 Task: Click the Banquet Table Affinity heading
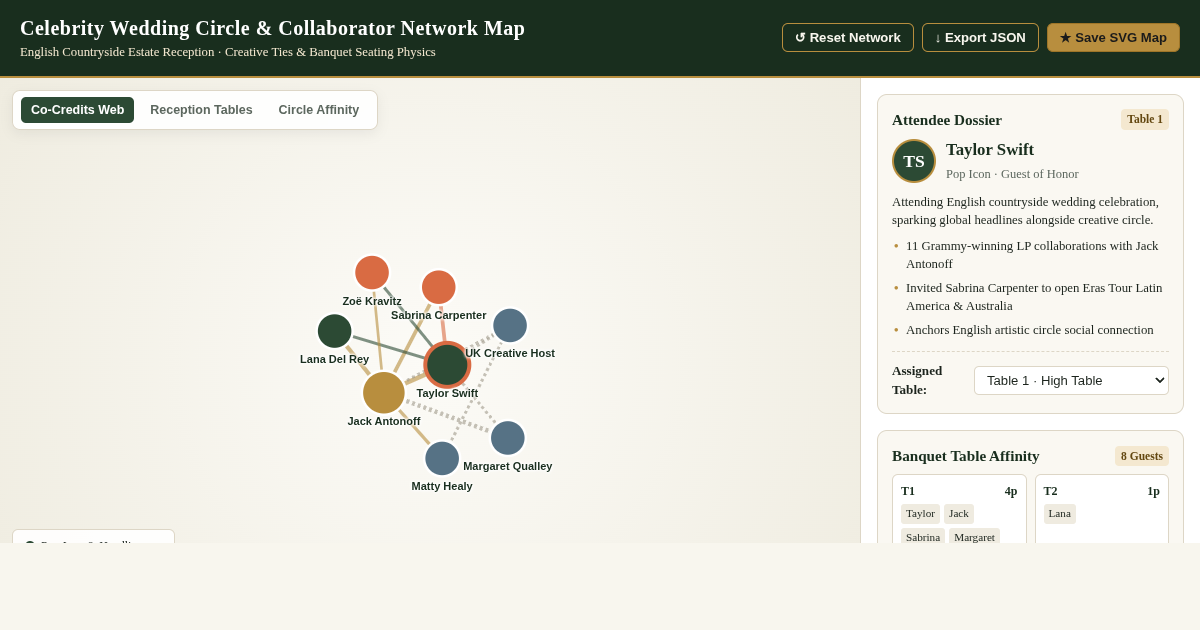pyautogui.click(x=966, y=456)
